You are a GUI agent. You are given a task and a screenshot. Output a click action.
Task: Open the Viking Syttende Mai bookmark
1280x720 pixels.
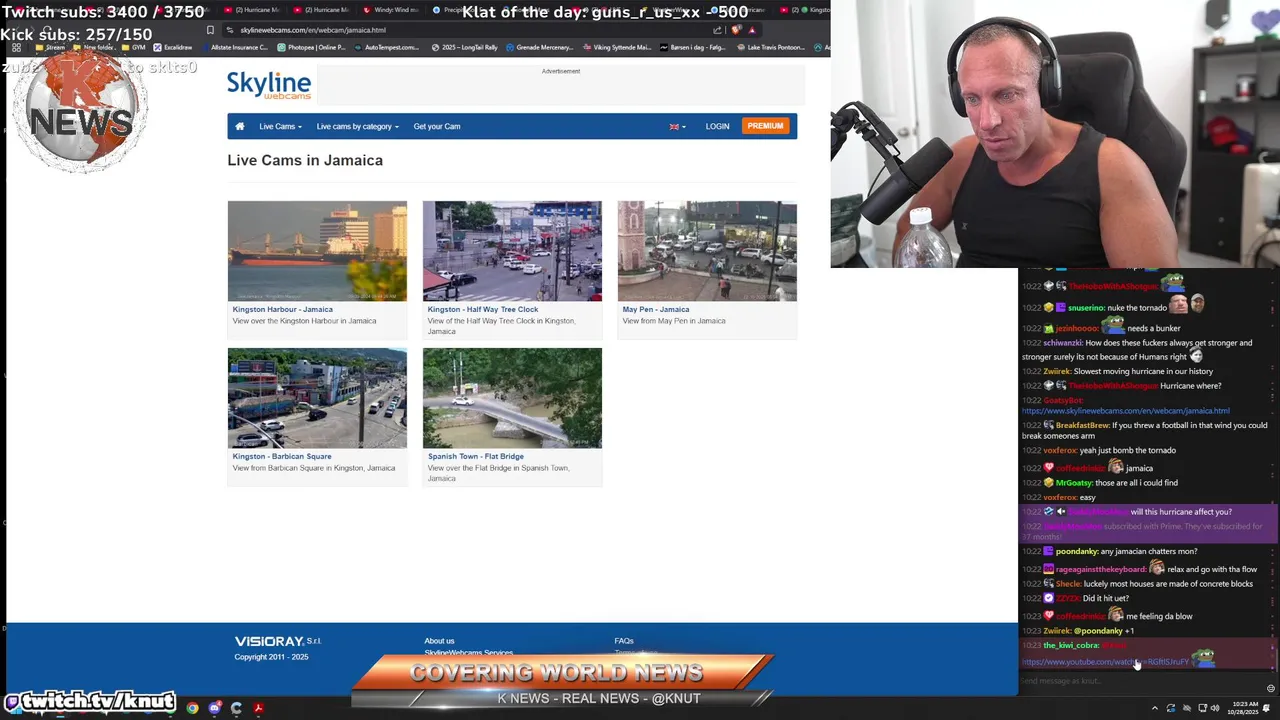pyautogui.click(x=615, y=47)
